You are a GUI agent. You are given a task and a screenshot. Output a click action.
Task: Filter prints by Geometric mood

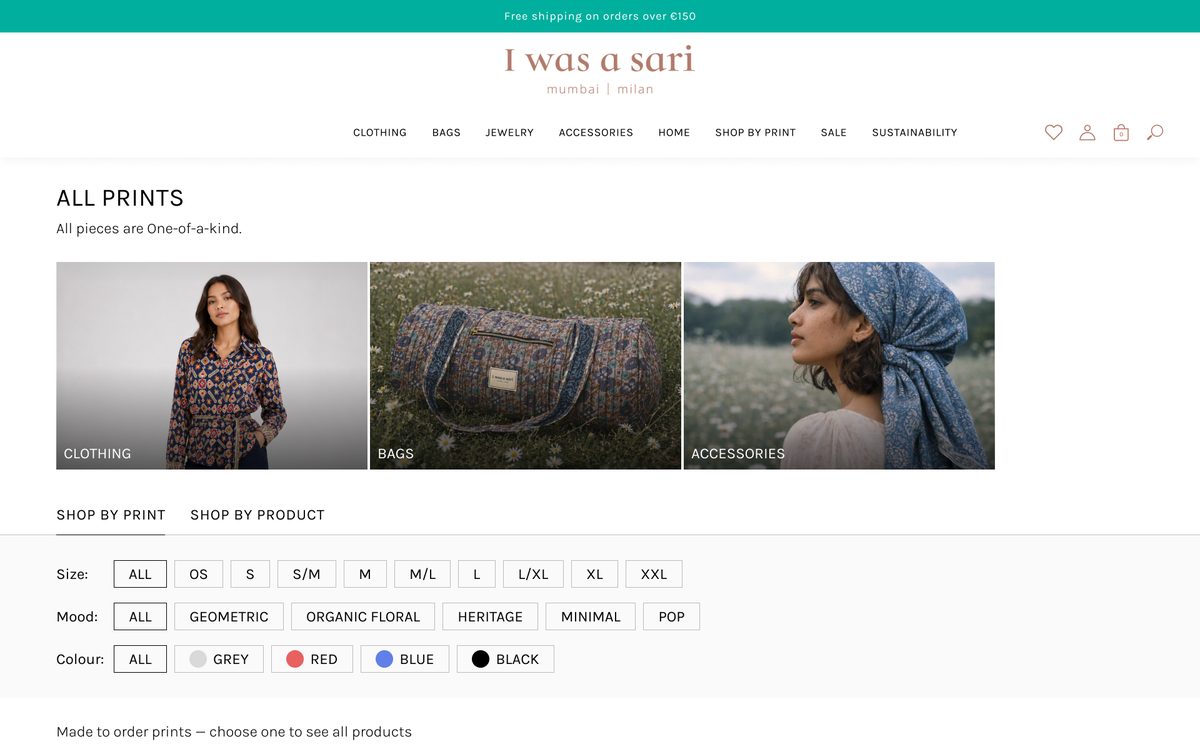(x=229, y=617)
